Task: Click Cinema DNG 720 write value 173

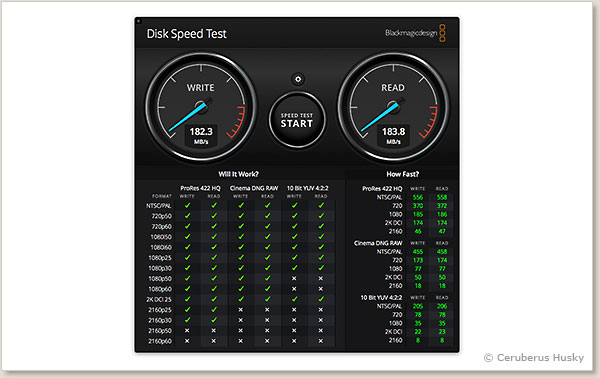Action: pos(418,260)
